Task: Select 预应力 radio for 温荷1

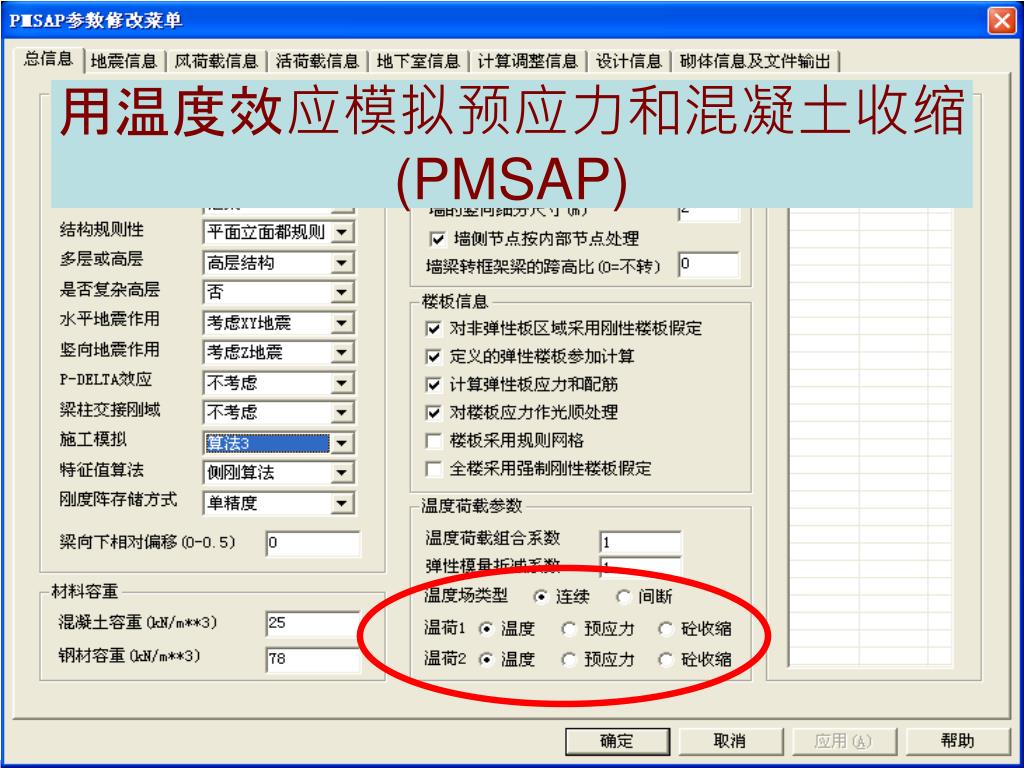Action: (569, 629)
